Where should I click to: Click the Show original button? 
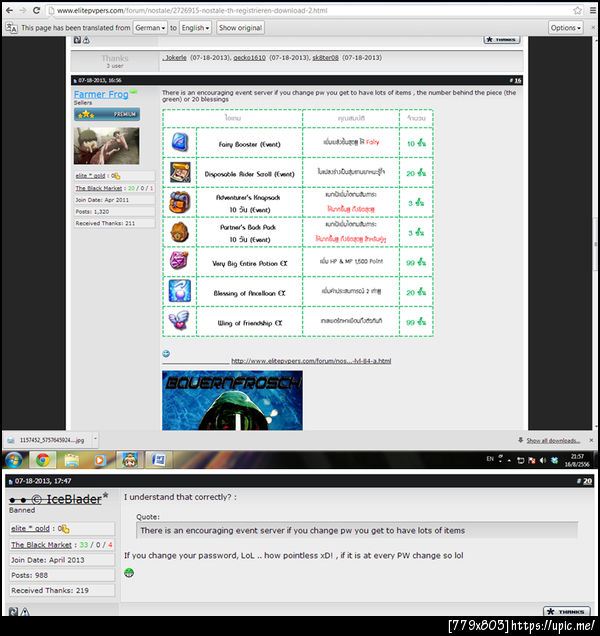tap(240, 28)
